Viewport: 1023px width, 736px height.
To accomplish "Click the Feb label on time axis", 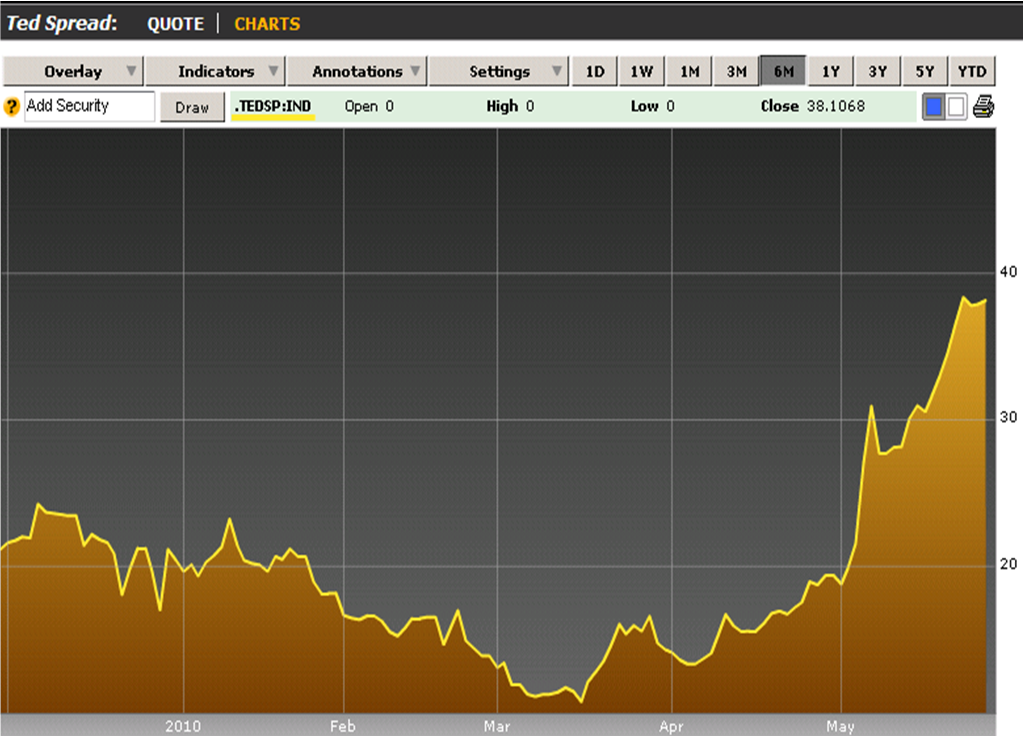I will 343,726.
